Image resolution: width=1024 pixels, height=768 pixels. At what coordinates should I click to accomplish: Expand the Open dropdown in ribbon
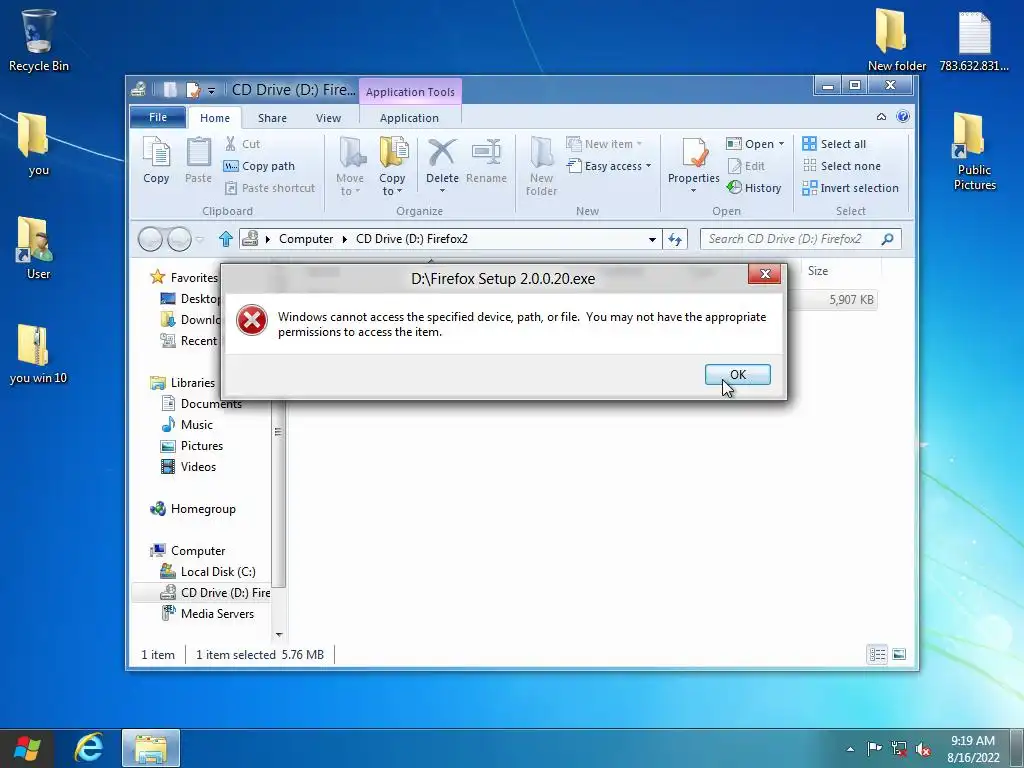(755, 144)
